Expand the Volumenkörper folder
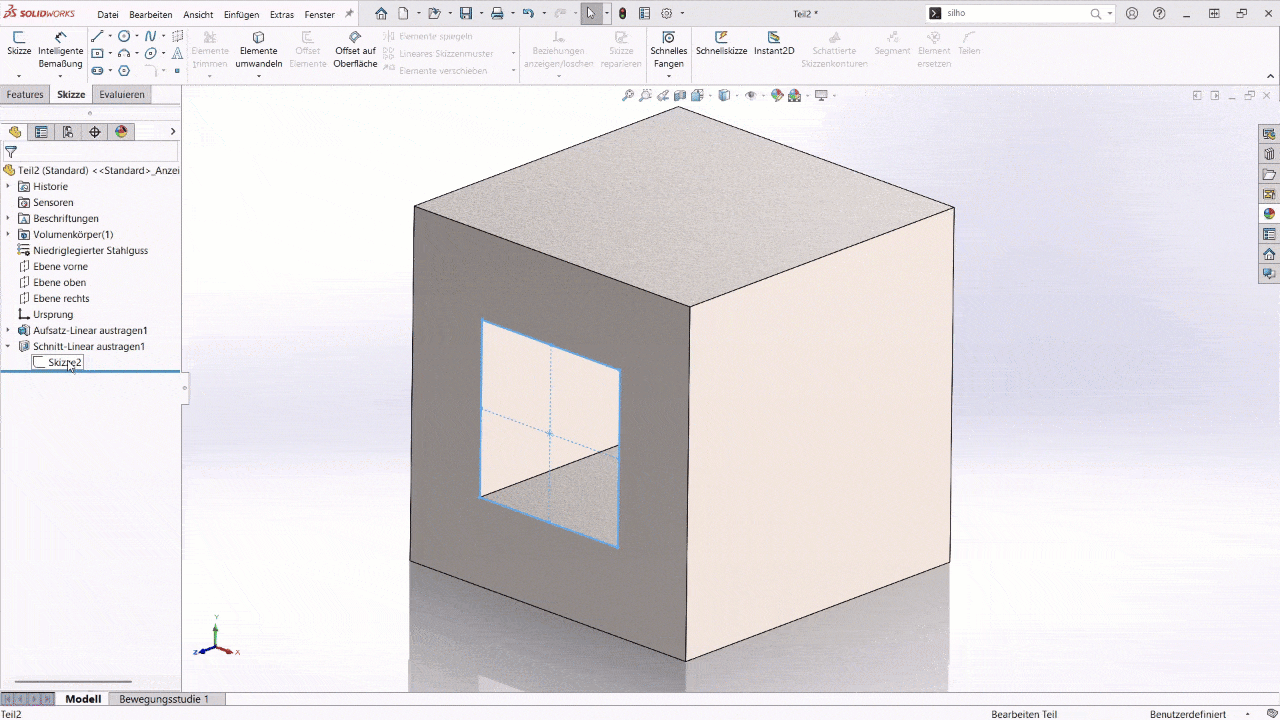The image size is (1280, 720). coord(8,234)
